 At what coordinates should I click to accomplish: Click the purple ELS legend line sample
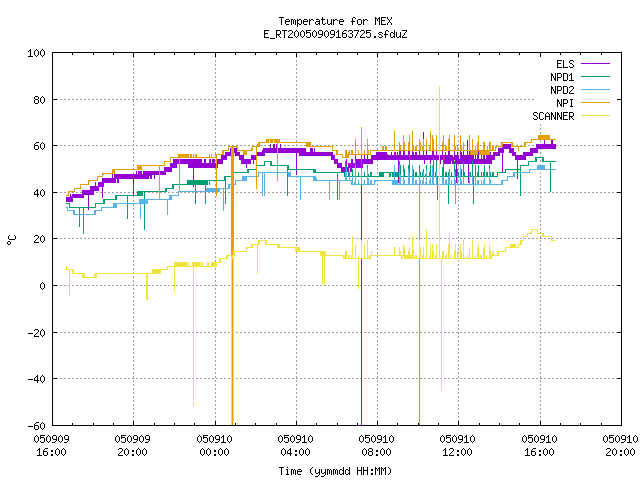pos(595,64)
